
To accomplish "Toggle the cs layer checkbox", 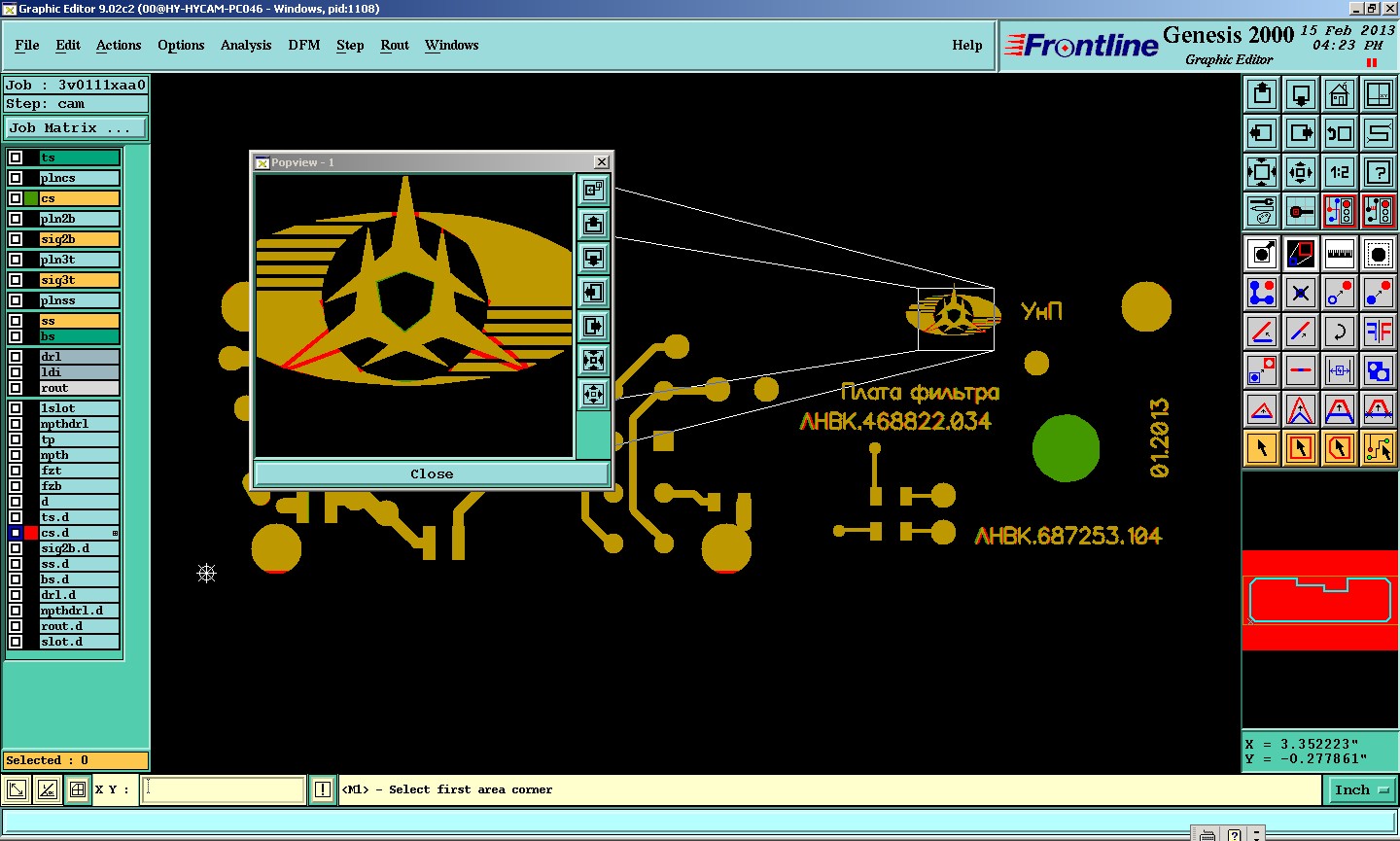I will pos(16,198).
